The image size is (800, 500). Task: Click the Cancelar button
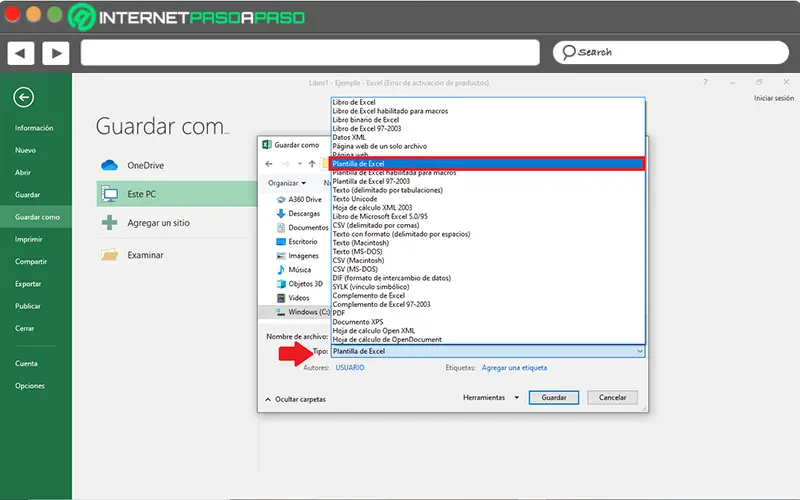point(612,397)
